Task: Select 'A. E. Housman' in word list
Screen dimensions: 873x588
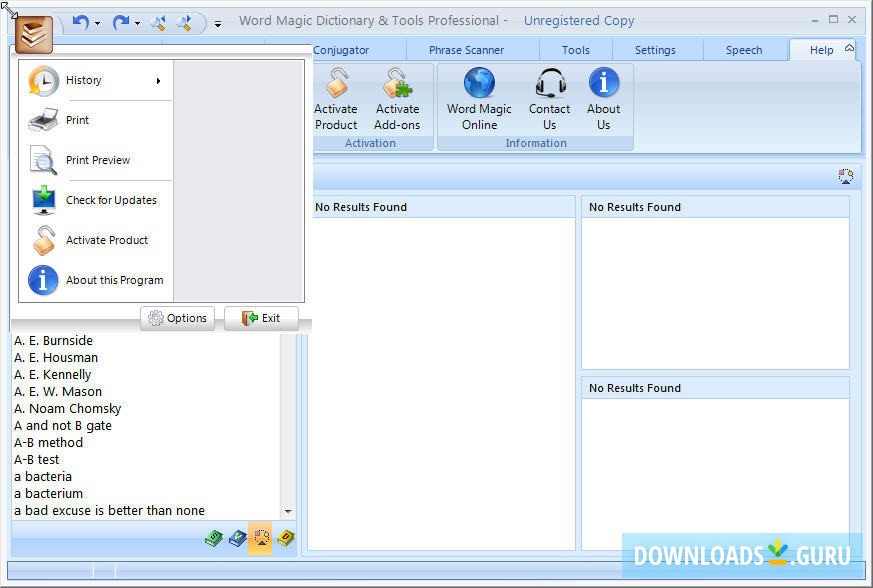Action: [56, 357]
